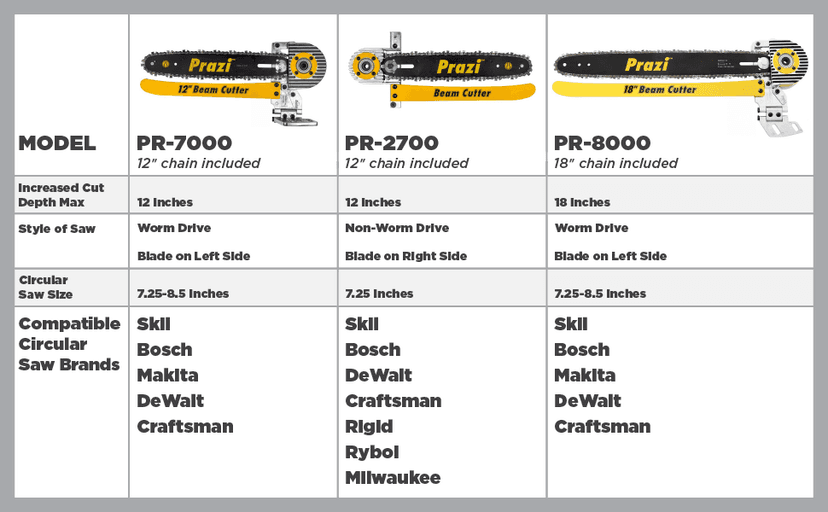828x512 pixels.
Task: Click the Circular Saw Size row label
Action: pos(45,287)
